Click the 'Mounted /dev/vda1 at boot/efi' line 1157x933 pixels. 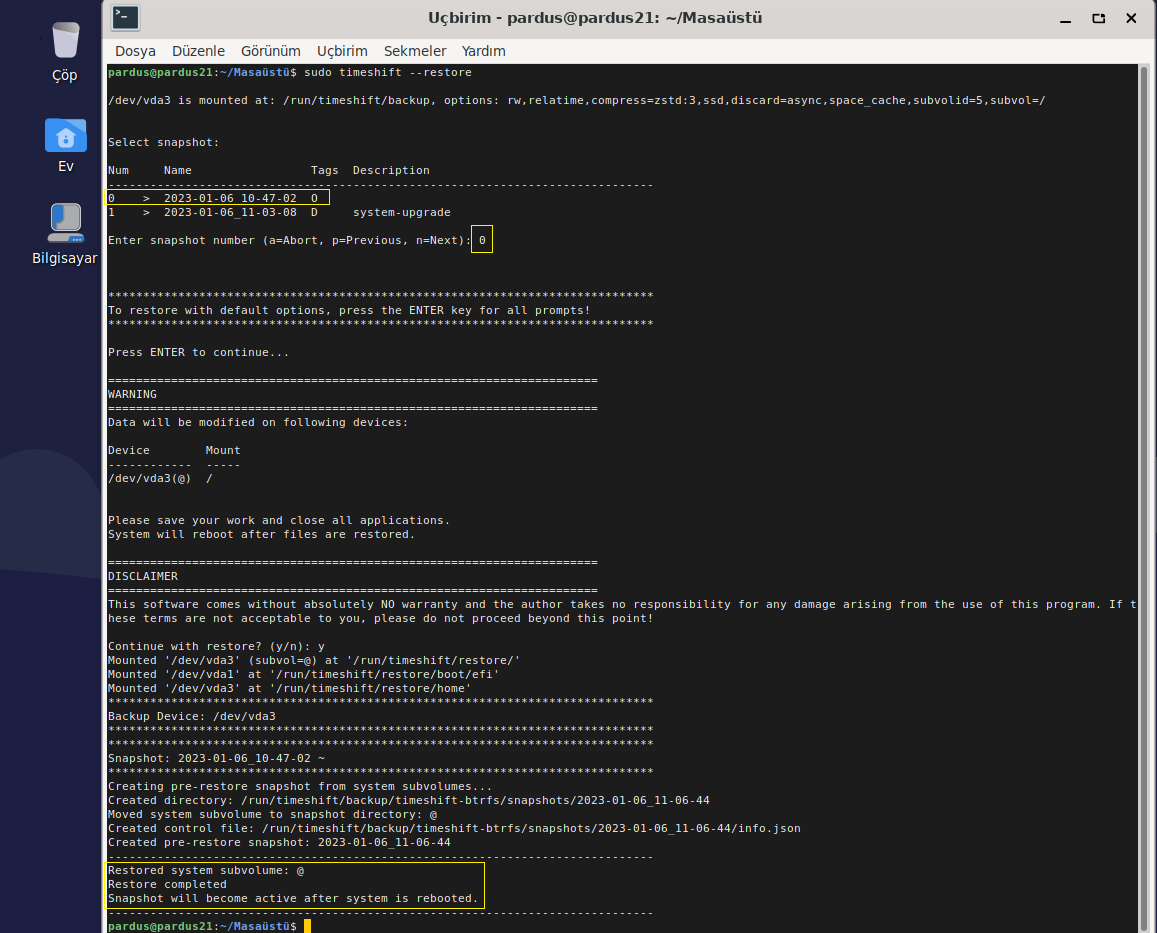(303, 674)
